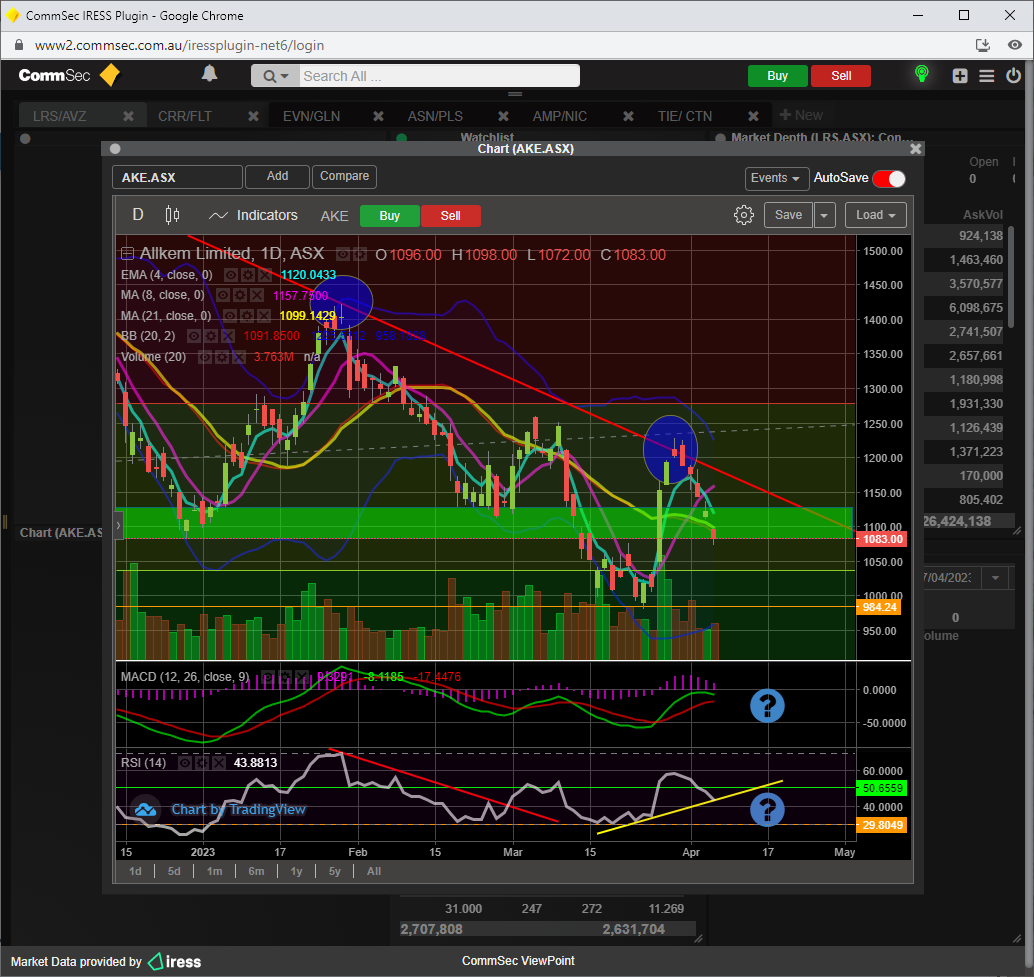The height and width of the screenshot is (977, 1034).
Task: Open settings for Allkem Limited main series
Action: 359,254
